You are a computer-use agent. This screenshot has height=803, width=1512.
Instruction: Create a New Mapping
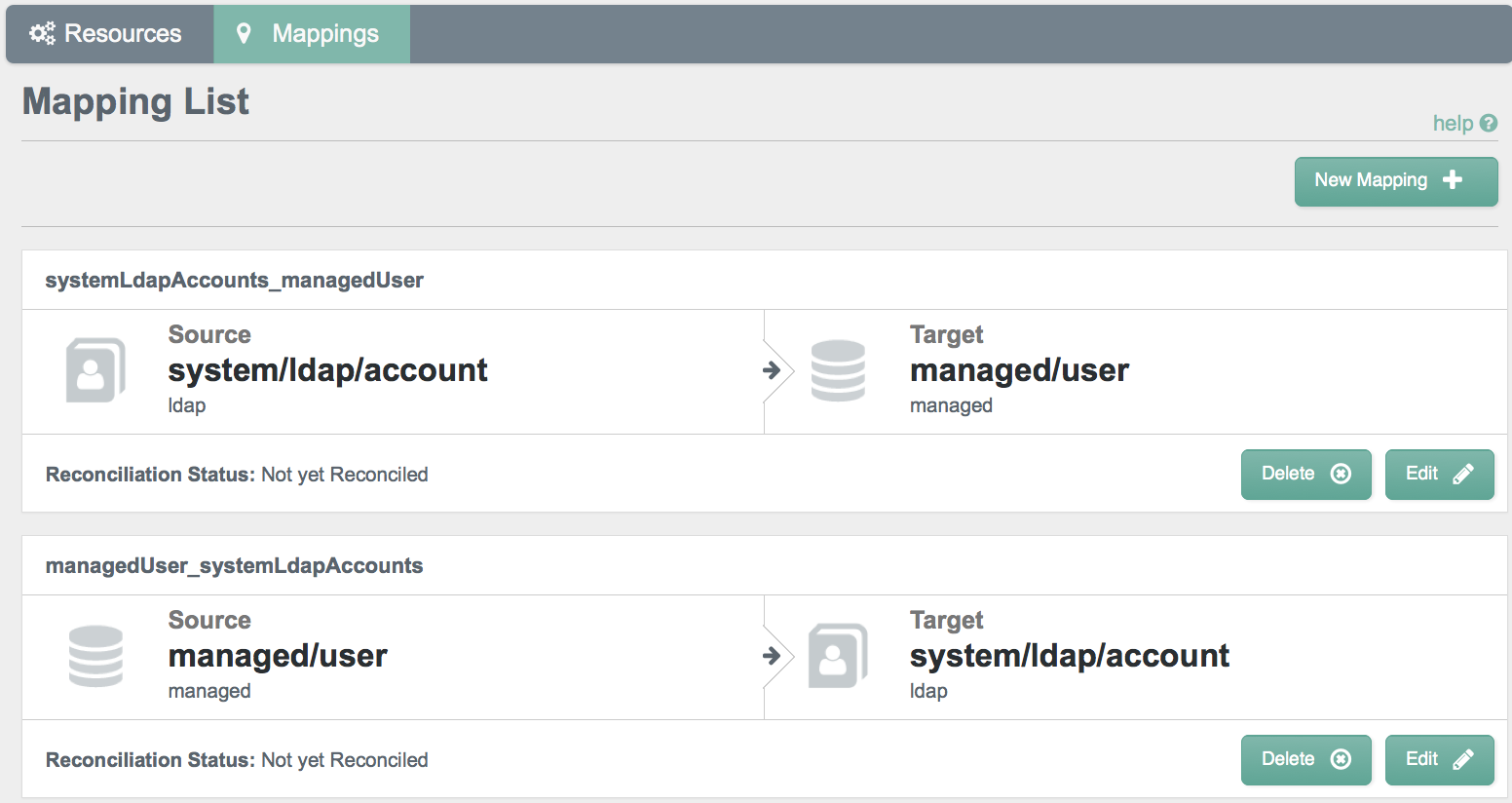pyautogui.click(x=1396, y=181)
